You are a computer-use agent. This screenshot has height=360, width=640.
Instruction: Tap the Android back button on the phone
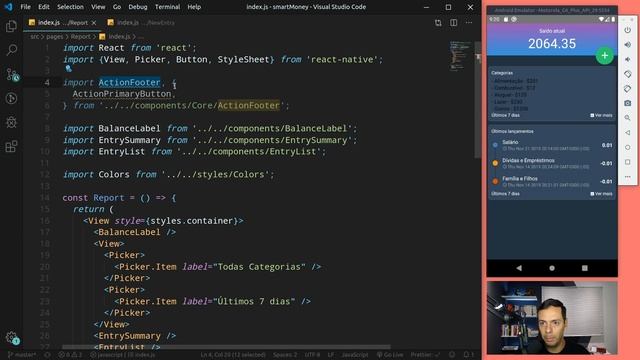point(519,268)
